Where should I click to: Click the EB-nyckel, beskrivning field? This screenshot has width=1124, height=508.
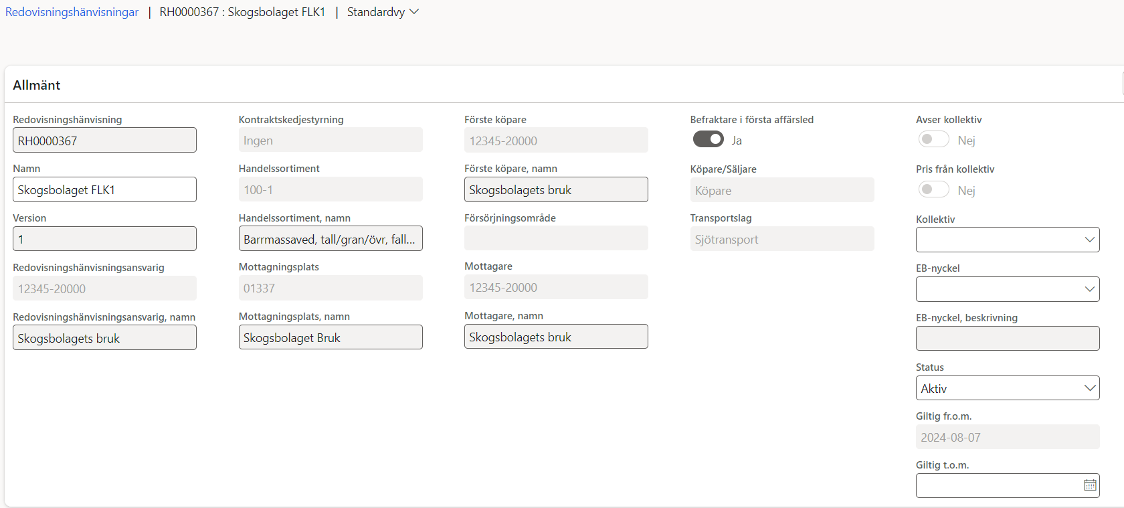(1008, 338)
